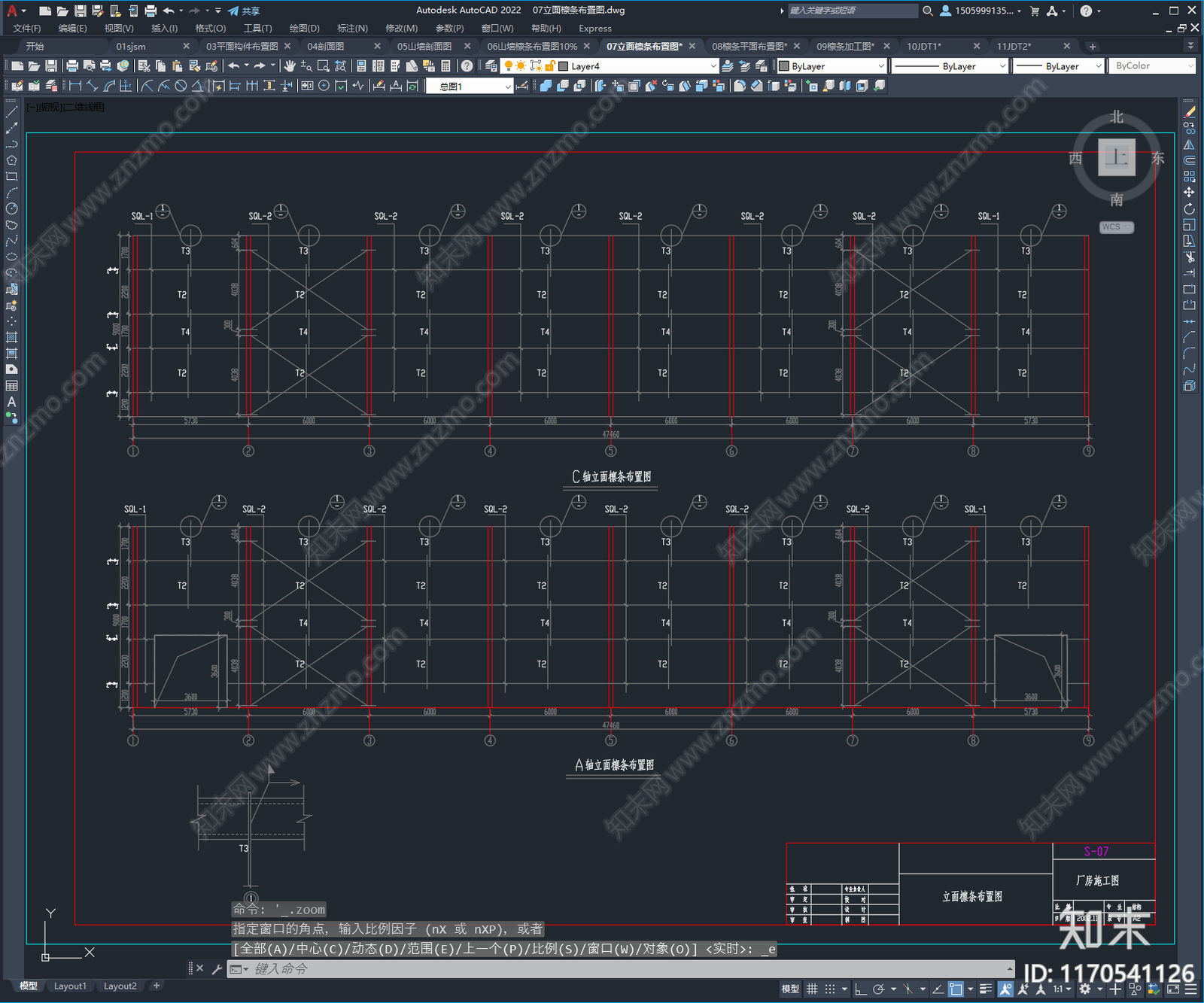The width and height of the screenshot is (1204, 1003).
Task: Select the Rotate tool in modify toolbar
Action: (1190, 208)
